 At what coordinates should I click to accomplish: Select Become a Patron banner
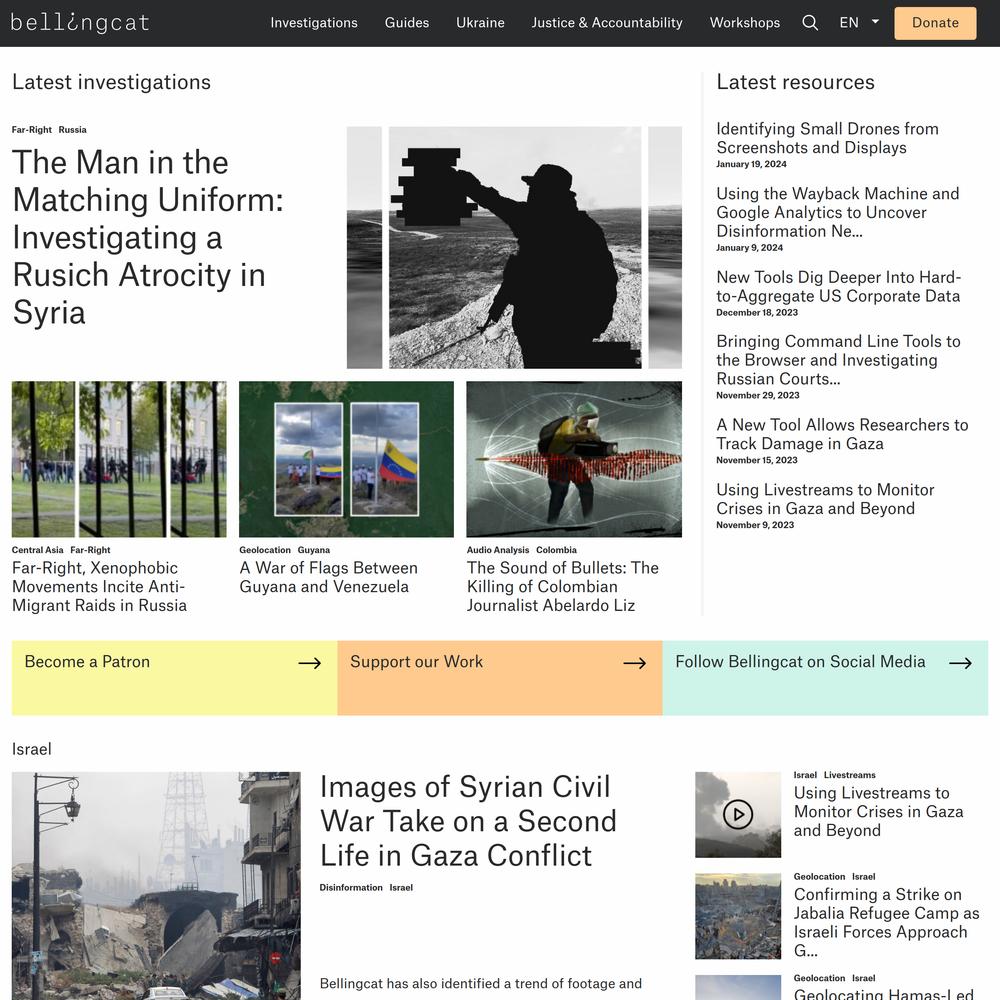[x=174, y=678]
